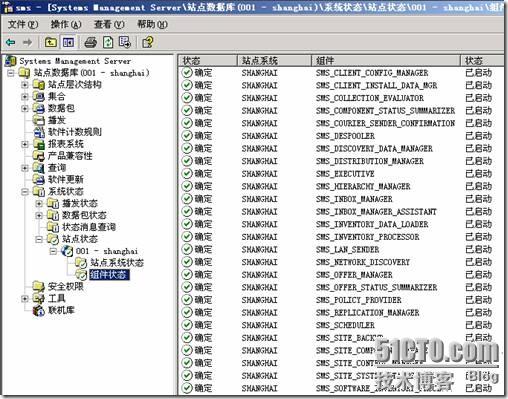Select the SMS_POLICY_PROVIDER row

coord(341,300)
